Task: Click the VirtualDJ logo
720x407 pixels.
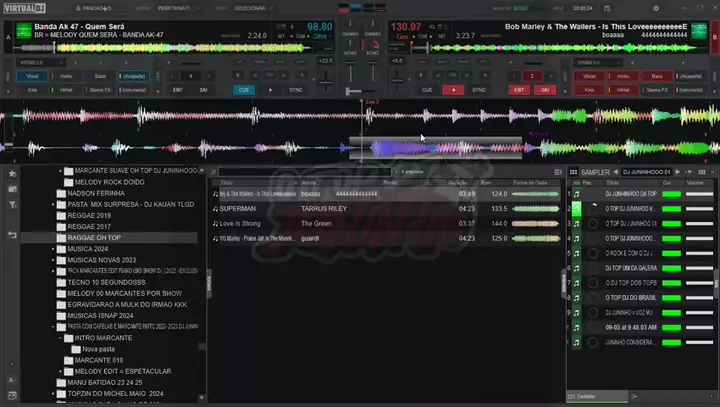Action: coord(25,8)
